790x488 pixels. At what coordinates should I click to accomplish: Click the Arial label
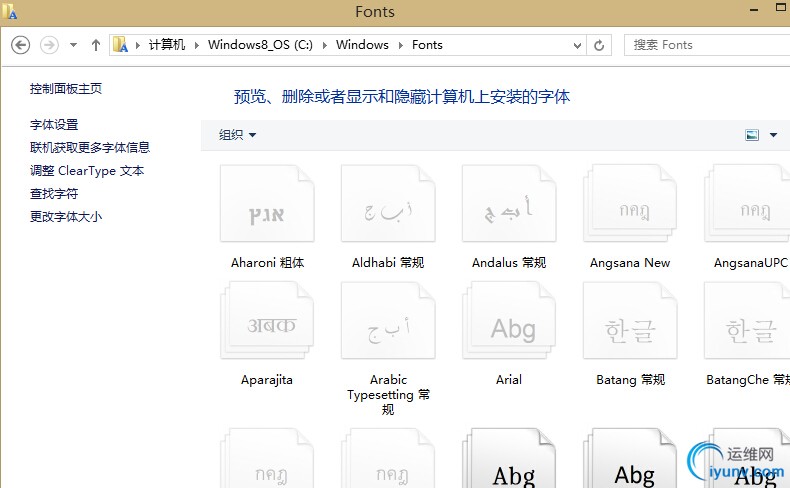click(x=509, y=380)
